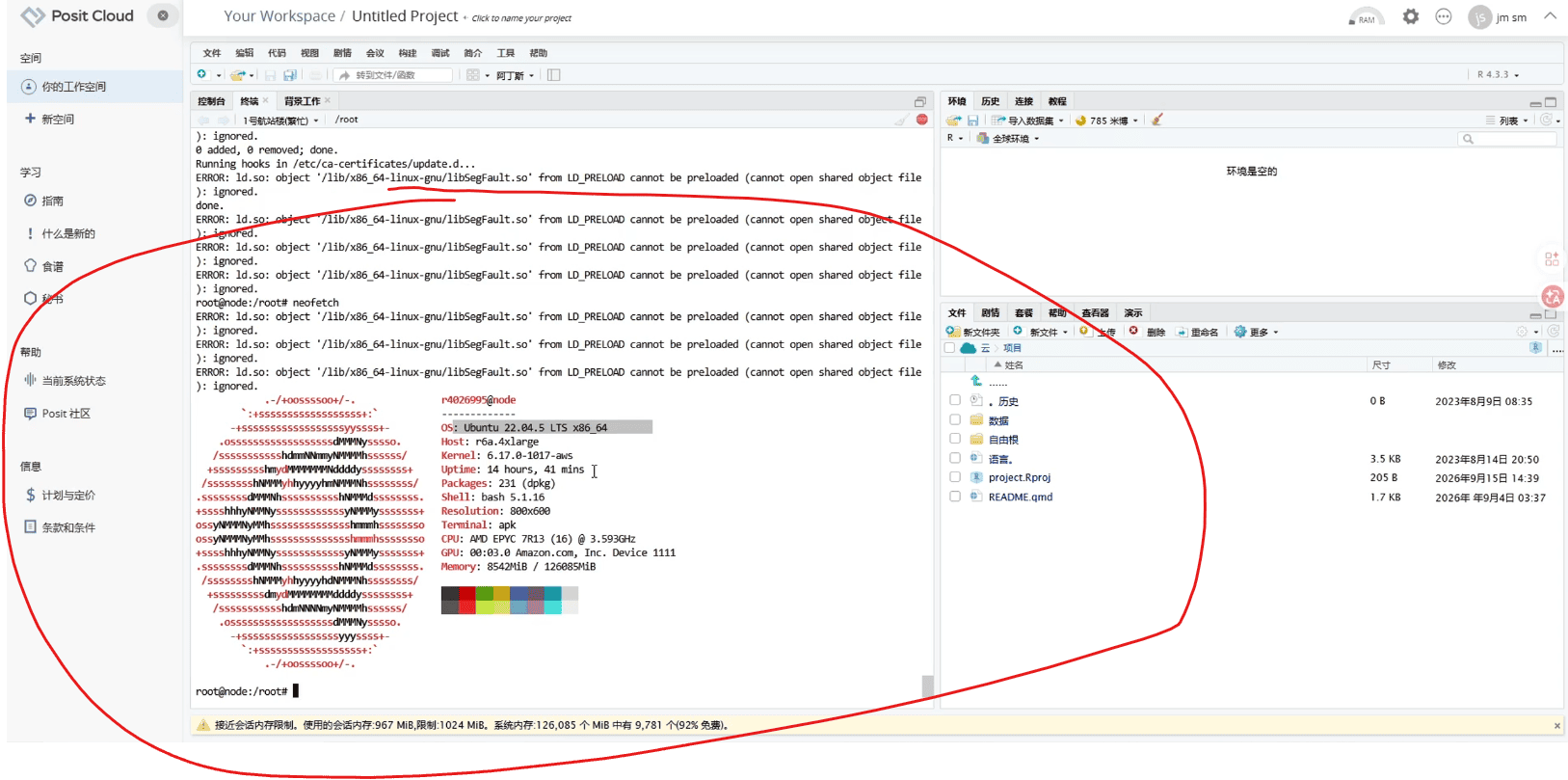
Task: Tick the checkbox for . 历史 file
Action: [955, 400]
